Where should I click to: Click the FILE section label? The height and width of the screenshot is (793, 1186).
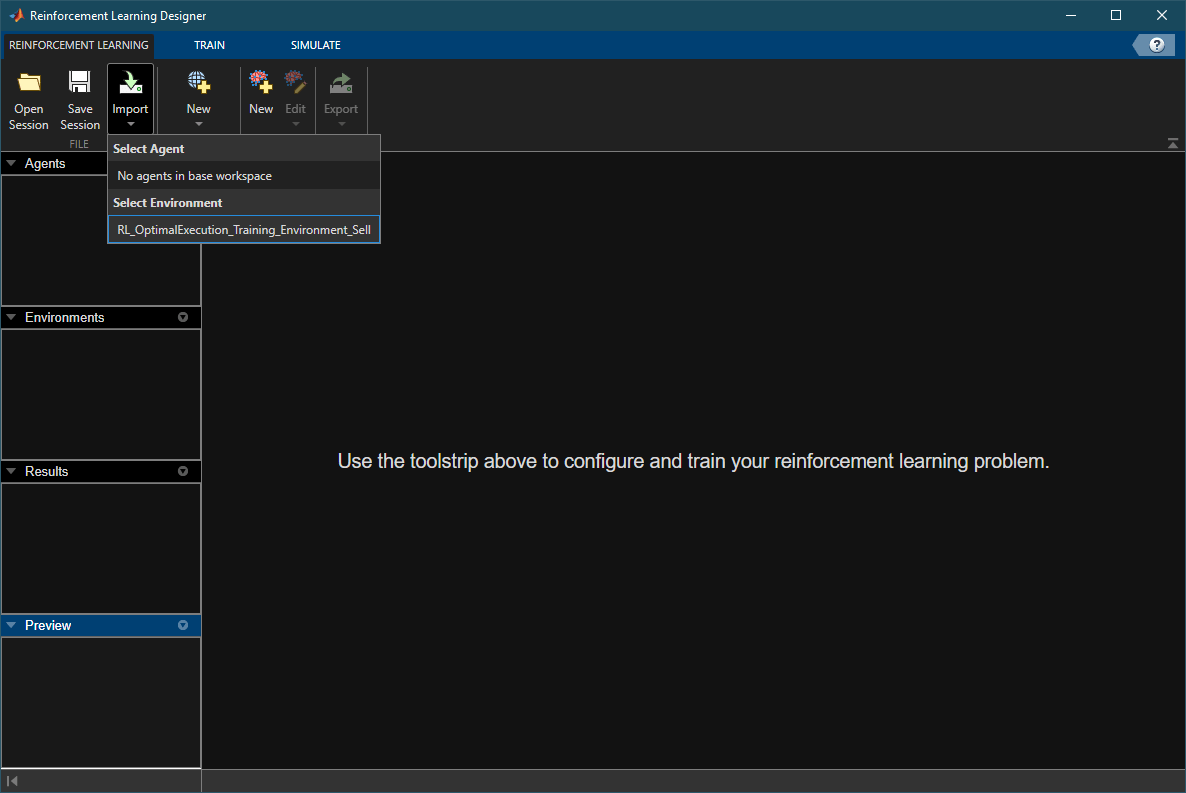[x=79, y=144]
